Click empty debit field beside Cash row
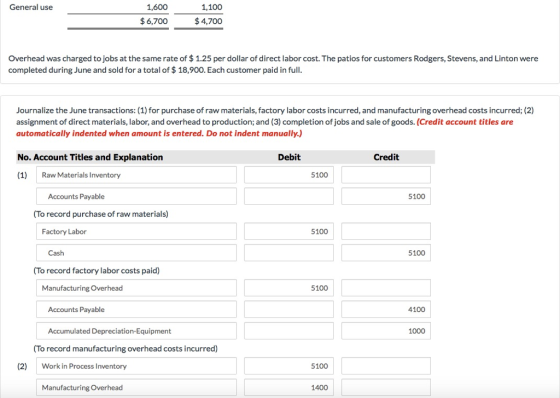 (x=289, y=253)
